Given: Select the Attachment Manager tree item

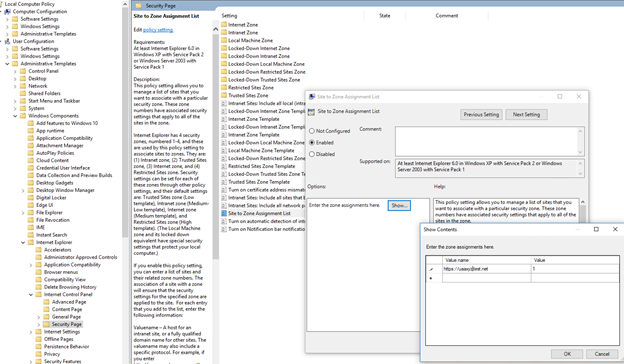Looking at the screenshot, I should click(x=60, y=146).
